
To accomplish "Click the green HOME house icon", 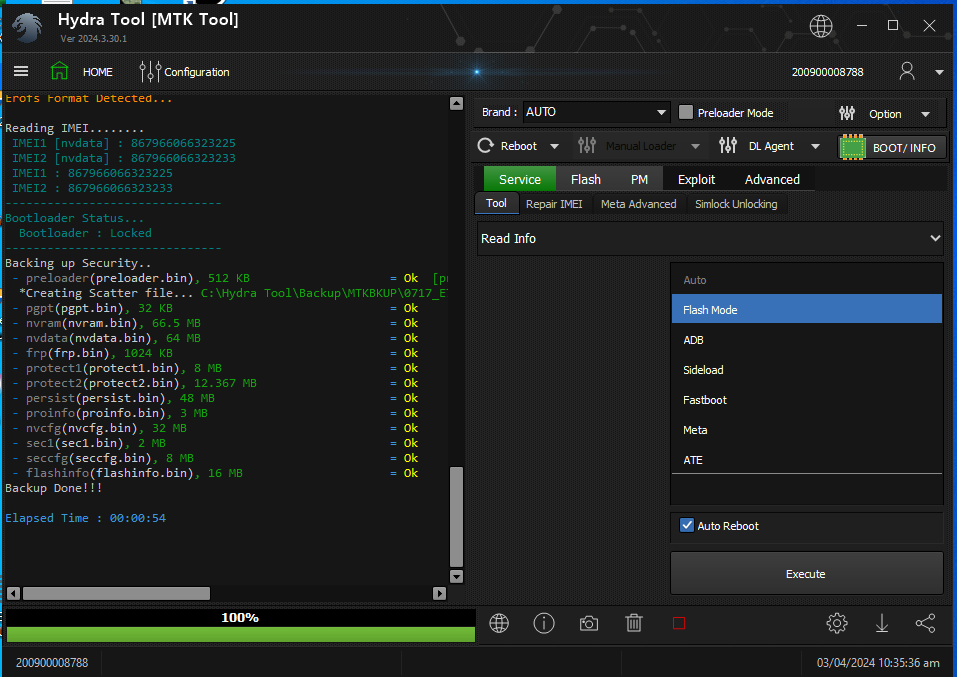I will coord(59,71).
